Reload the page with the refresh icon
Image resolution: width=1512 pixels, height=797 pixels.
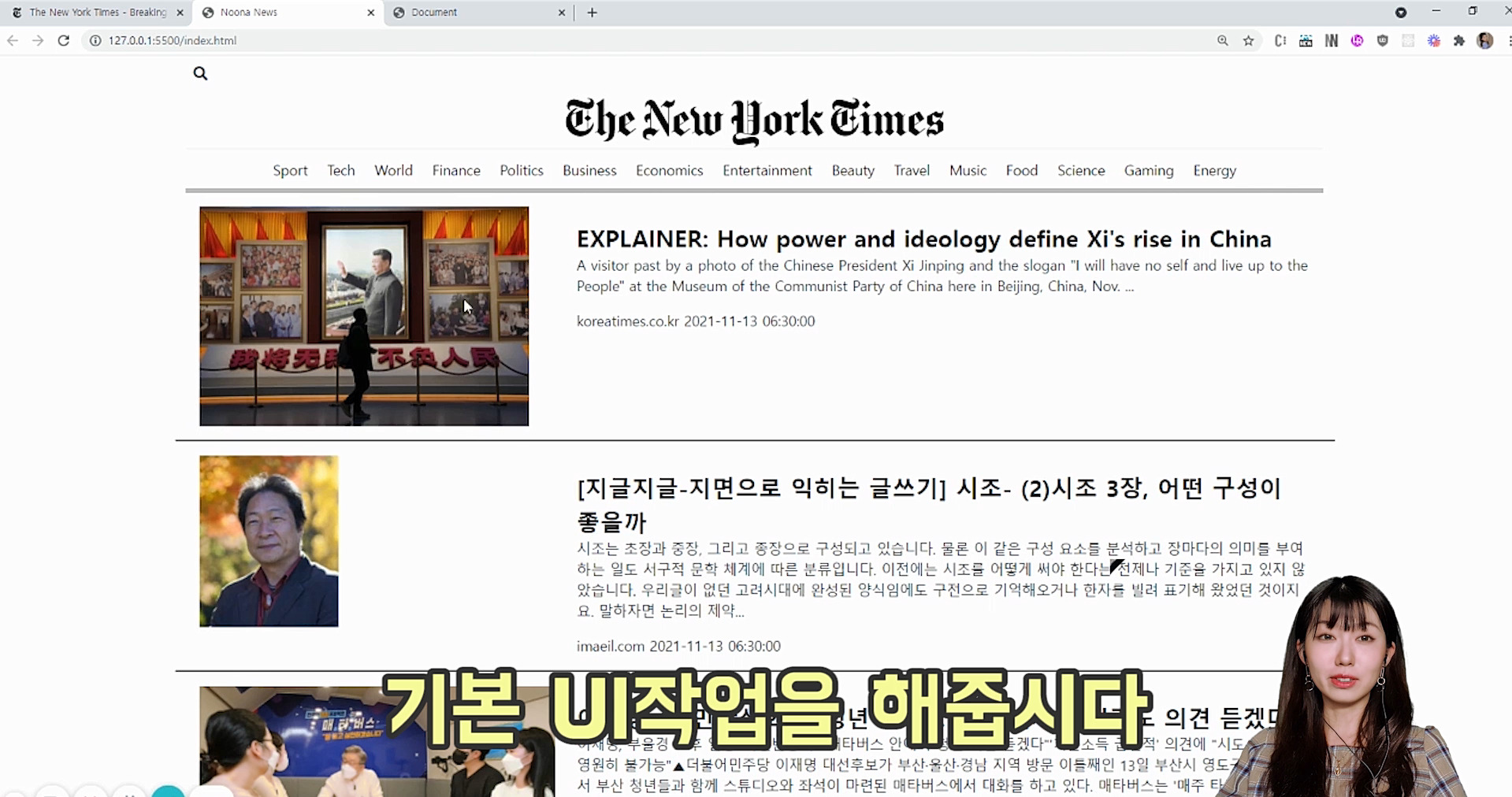pos(64,40)
